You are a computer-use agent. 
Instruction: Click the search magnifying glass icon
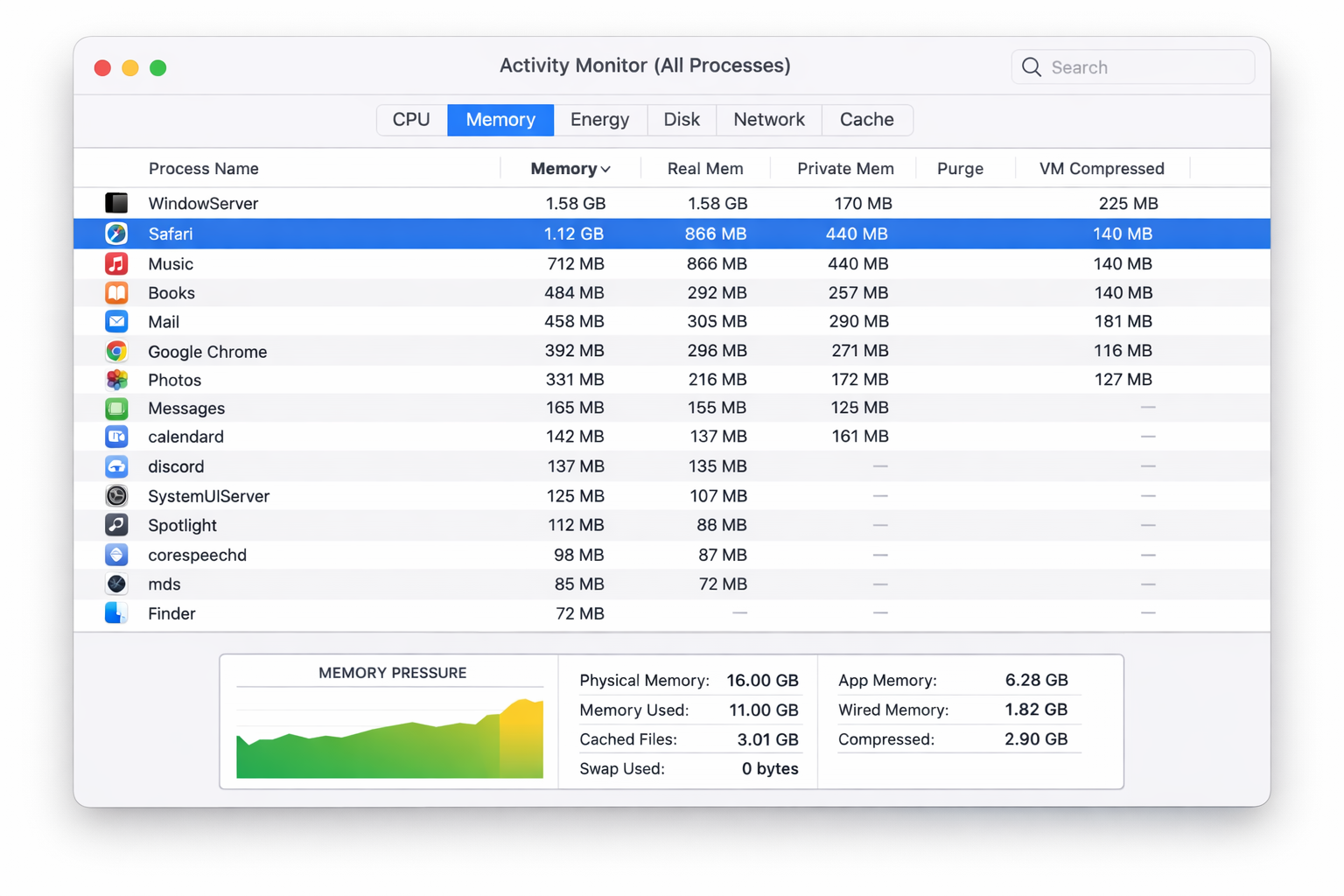[1032, 67]
